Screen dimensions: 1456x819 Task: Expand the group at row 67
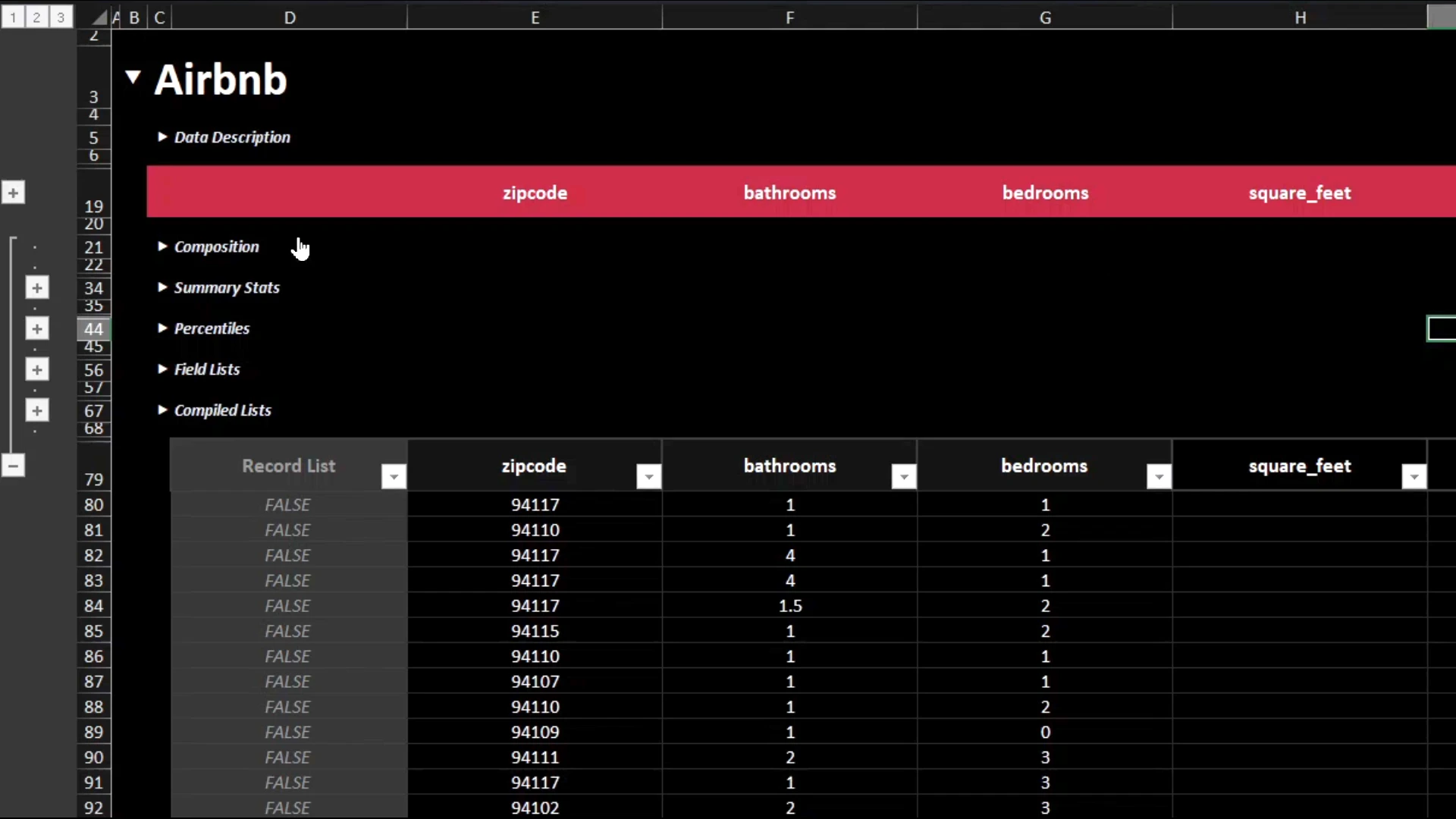pyautogui.click(x=37, y=411)
